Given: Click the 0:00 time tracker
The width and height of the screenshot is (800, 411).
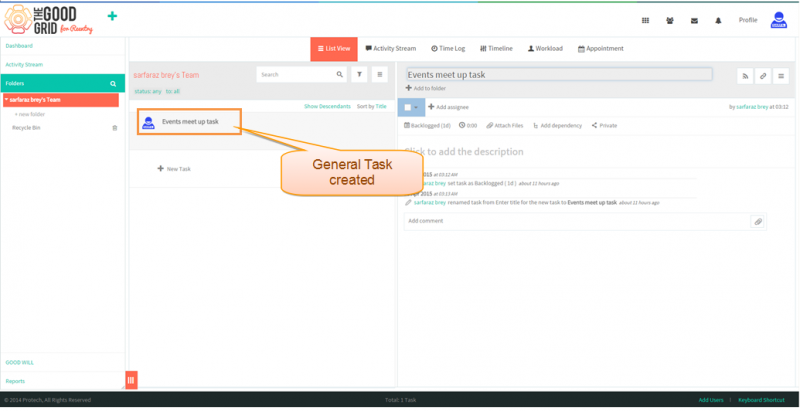Looking at the screenshot, I should (x=468, y=125).
